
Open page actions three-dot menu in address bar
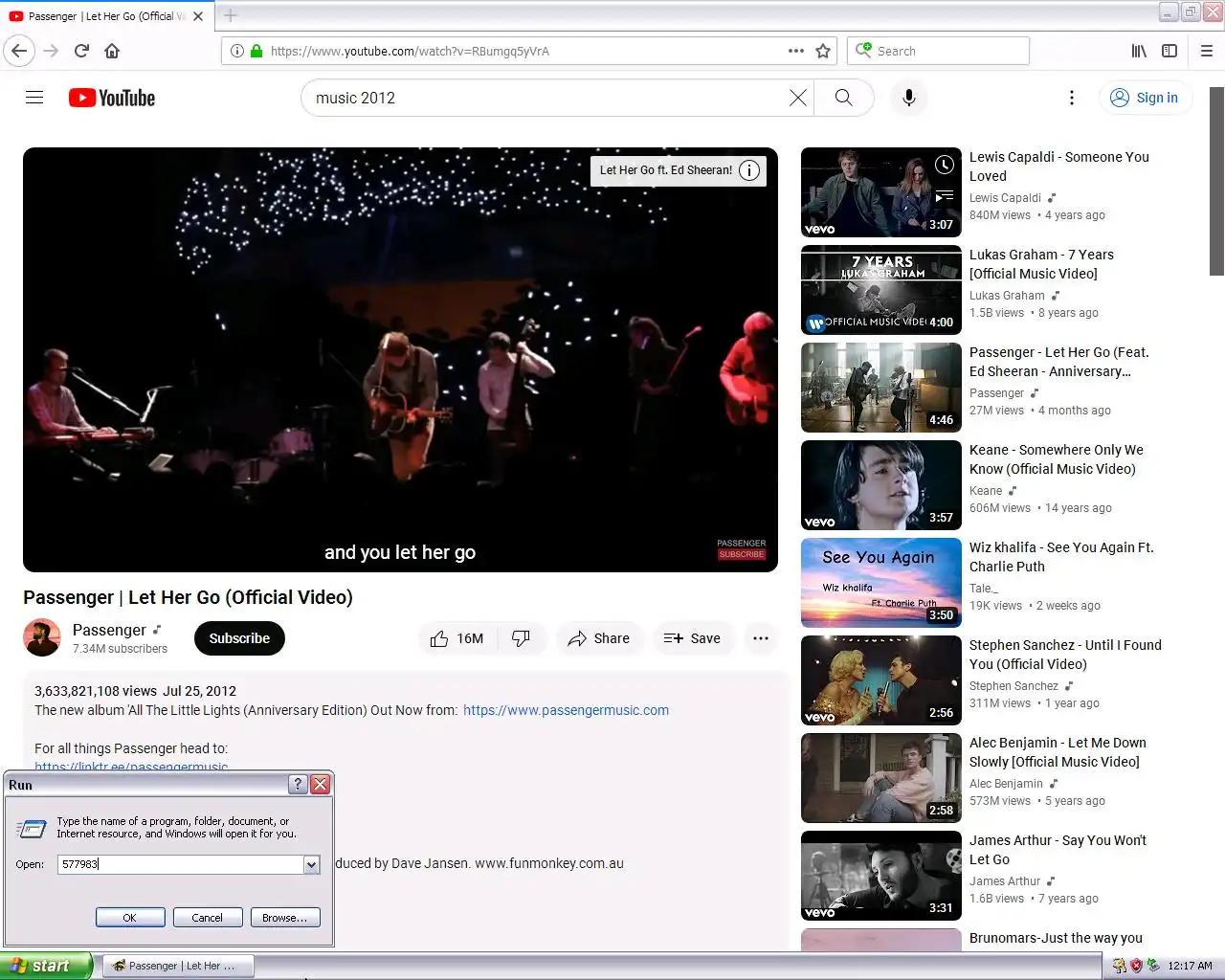point(795,51)
